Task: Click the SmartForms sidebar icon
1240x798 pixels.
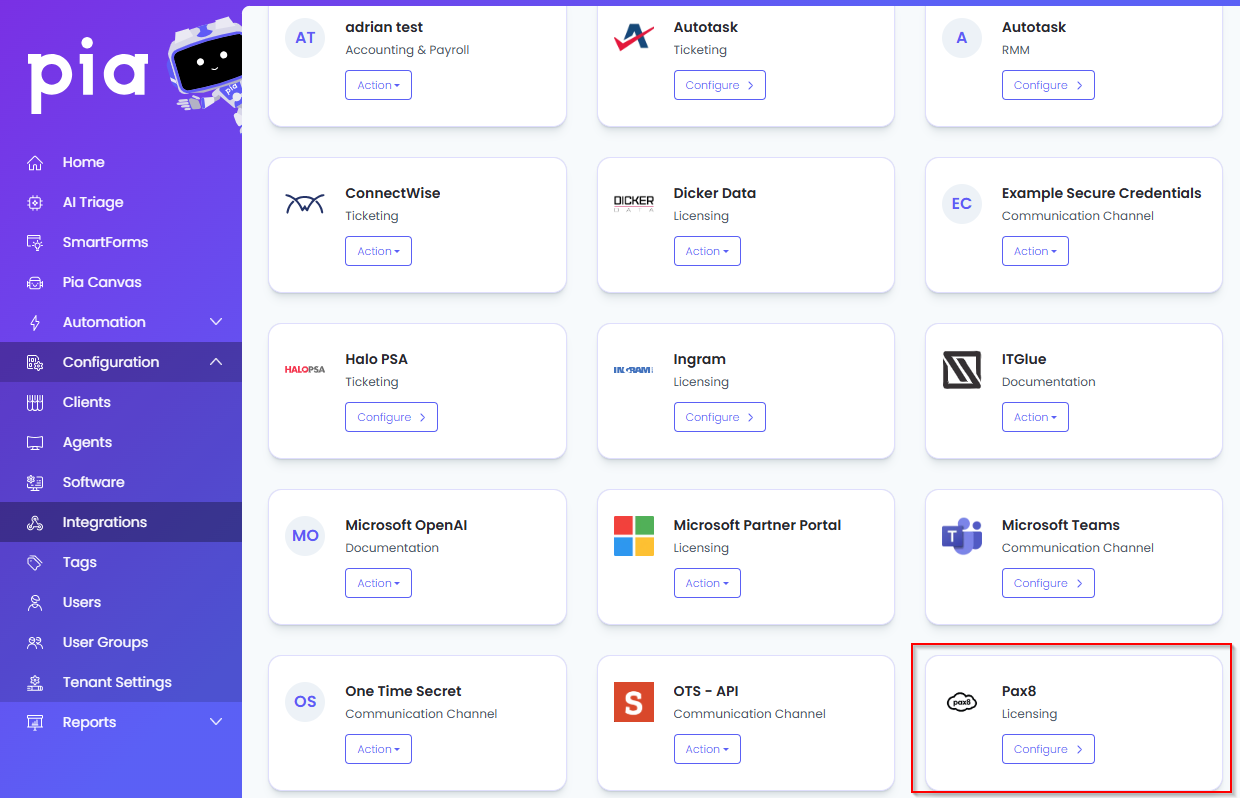Action: [x=35, y=242]
